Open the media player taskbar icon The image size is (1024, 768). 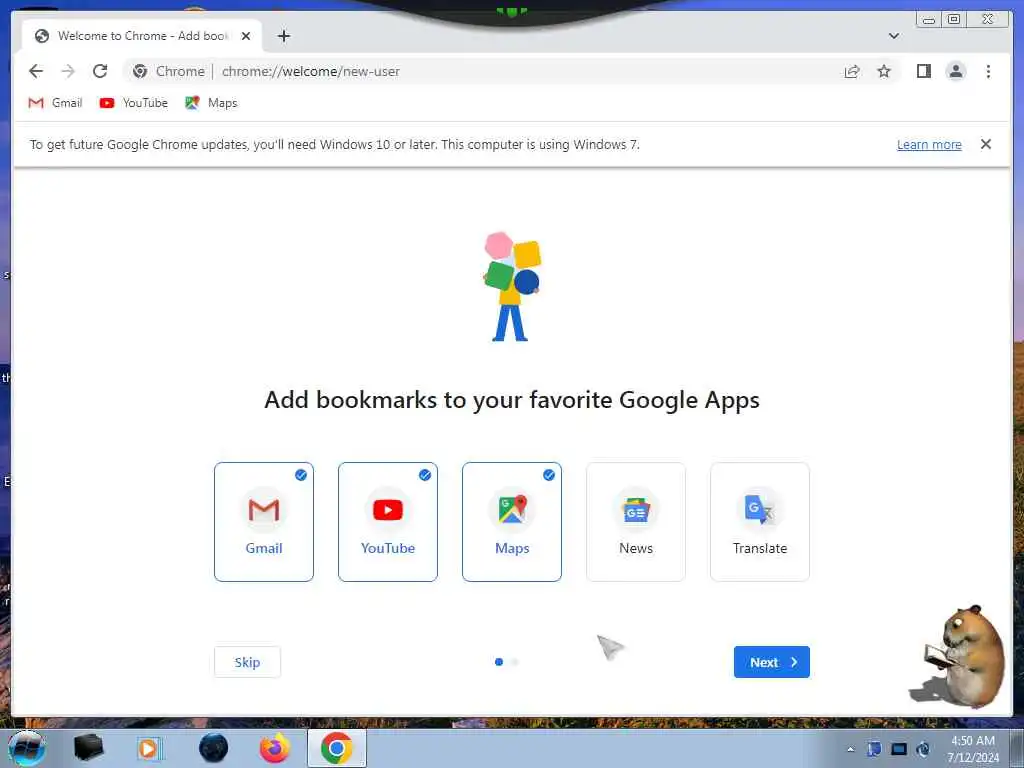[149, 748]
